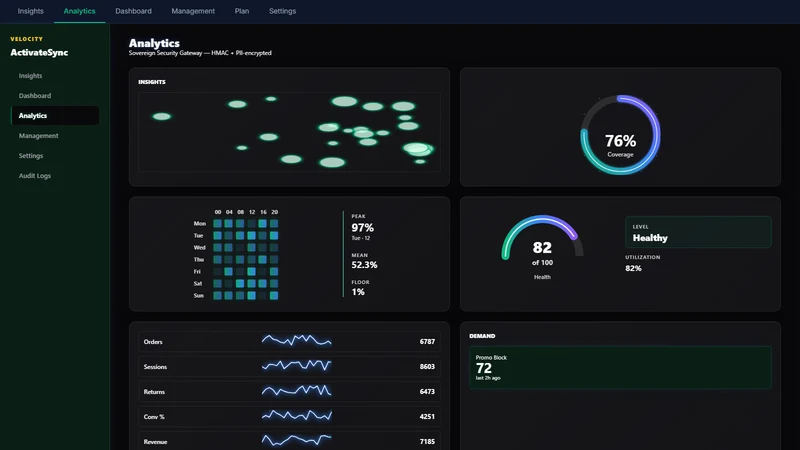Viewport: 800px width, 450px height.
Task: Open the Settings top tab
Action: click(x=282, y=11)
